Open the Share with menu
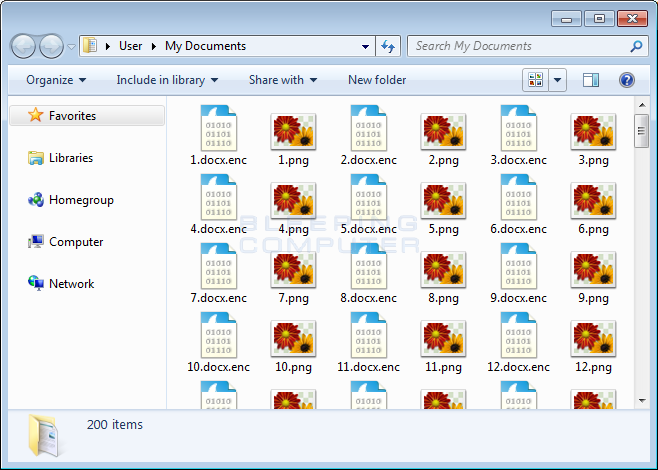658x470 pixels. pos(282,80)
